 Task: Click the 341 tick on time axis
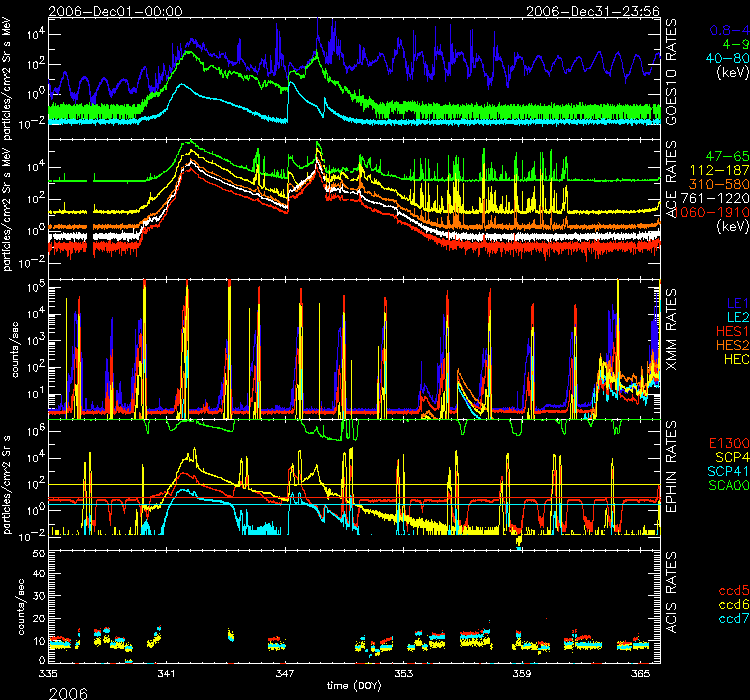click(166, 675)
